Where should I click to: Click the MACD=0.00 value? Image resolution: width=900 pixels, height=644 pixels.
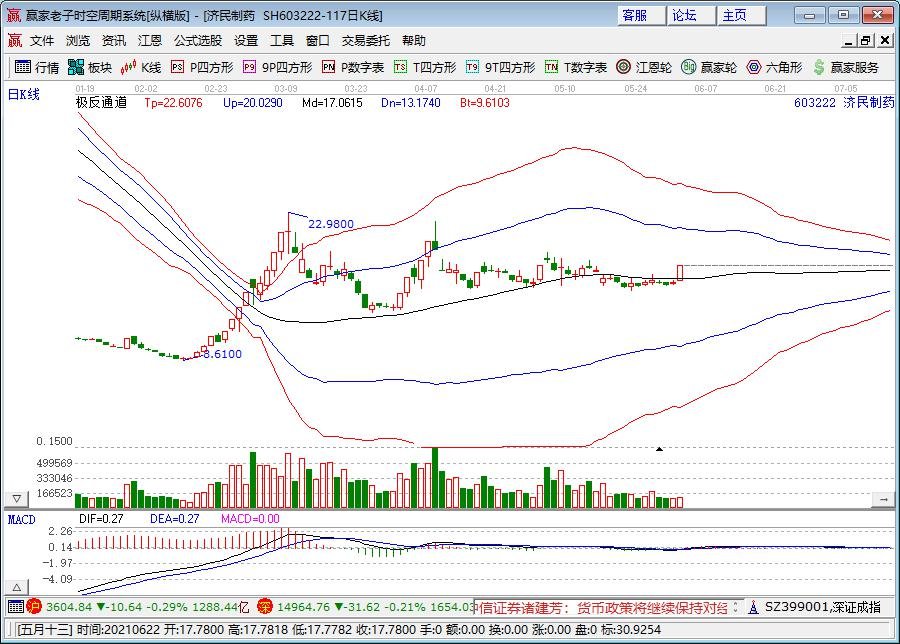click(x=250, y=519)
